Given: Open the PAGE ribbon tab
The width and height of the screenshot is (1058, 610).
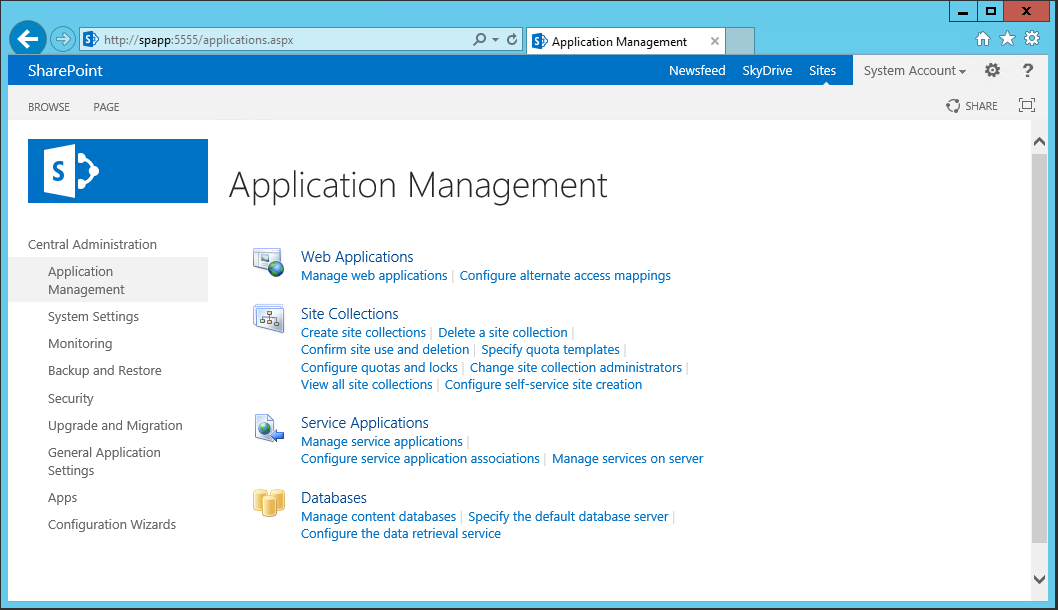Looking at the screenshot, I should pos(106,107).
